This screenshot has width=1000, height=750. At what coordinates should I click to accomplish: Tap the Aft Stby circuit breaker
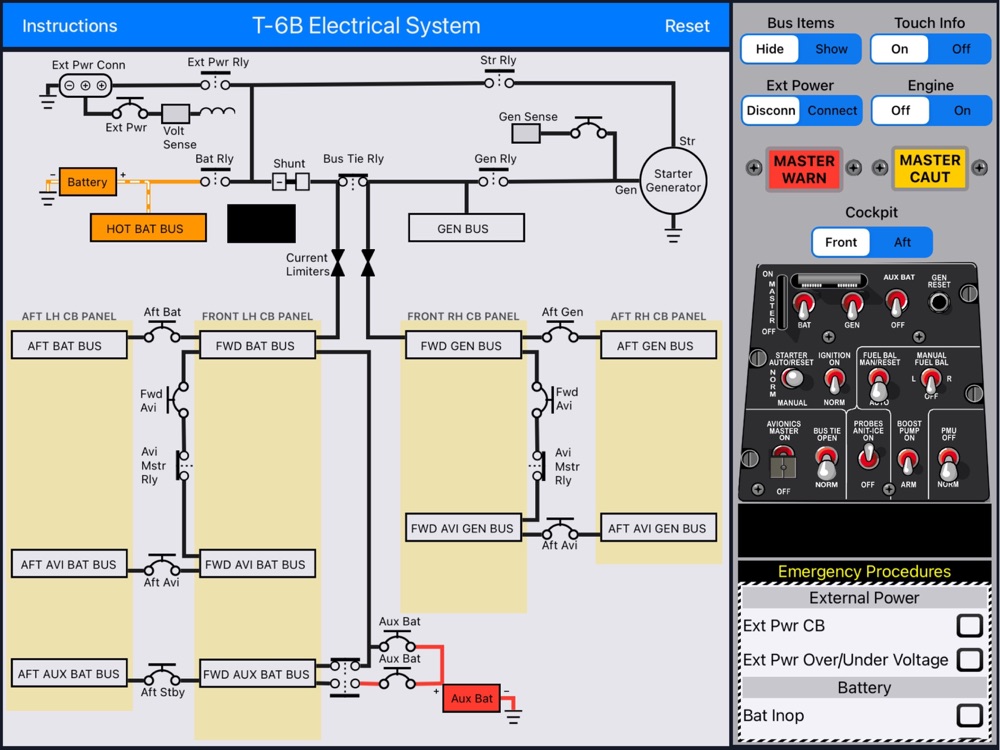[x=162, y=674]
